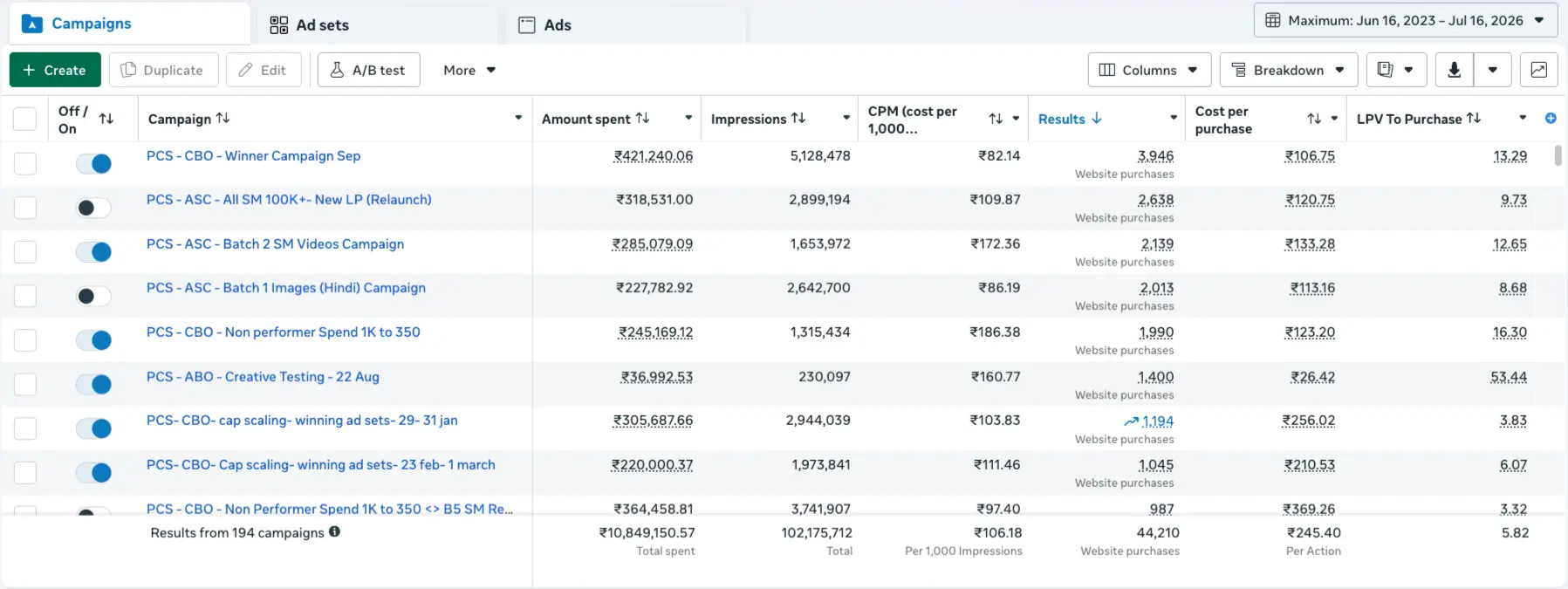Click the Results sort arrow icon
This screenshot has width=1568, height=589.
[1097, 118]
